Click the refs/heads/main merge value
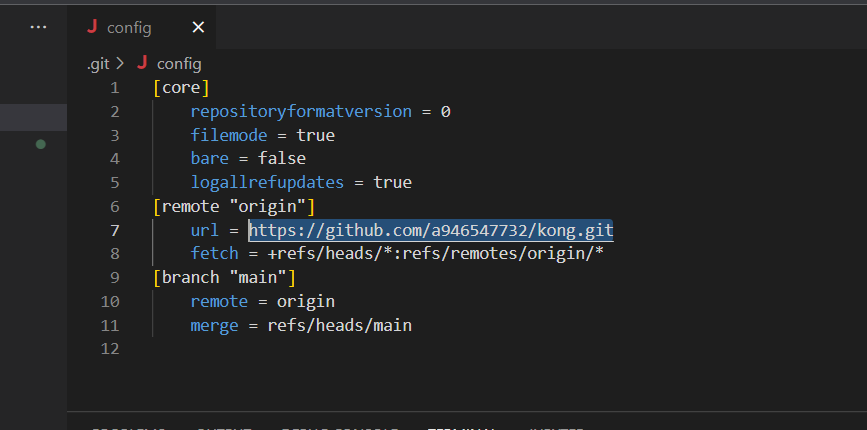The width and height of the screenshot is (867, 430). [339, 325]
